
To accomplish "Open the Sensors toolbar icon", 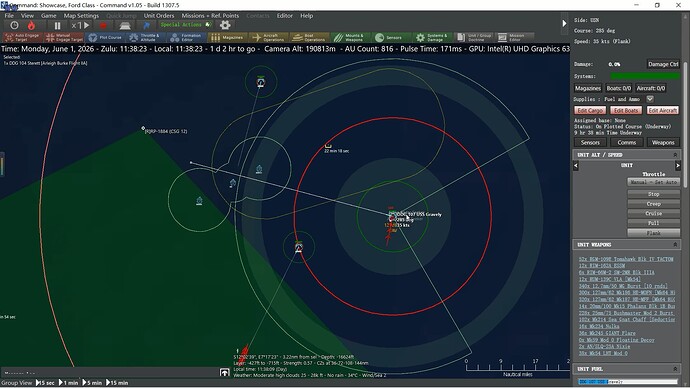I will click(391, 38).
